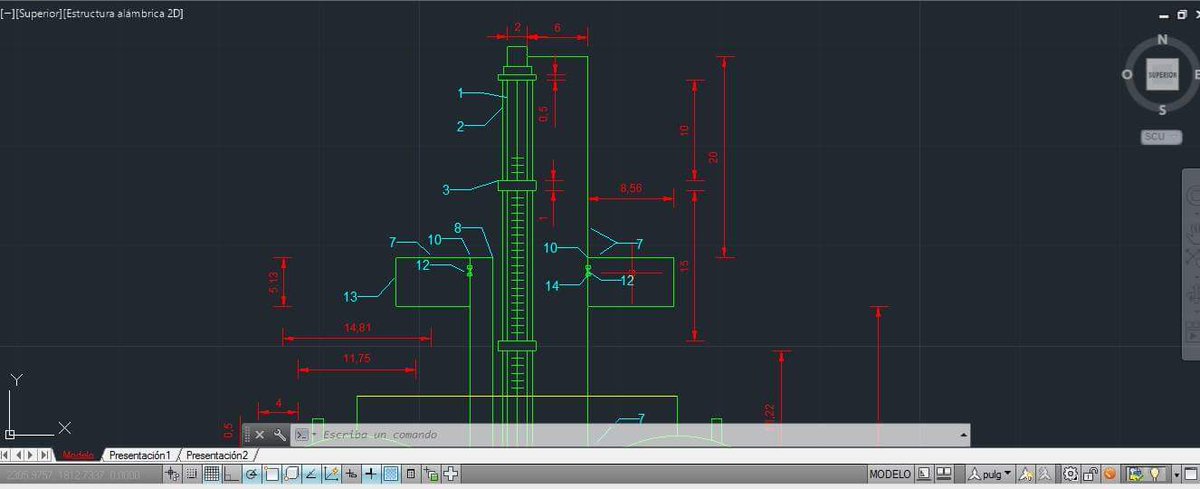Viewport: 1200px width, 489px height.
Task: Toggle Transparency display in status bar
Action: [x=390, y=474]
